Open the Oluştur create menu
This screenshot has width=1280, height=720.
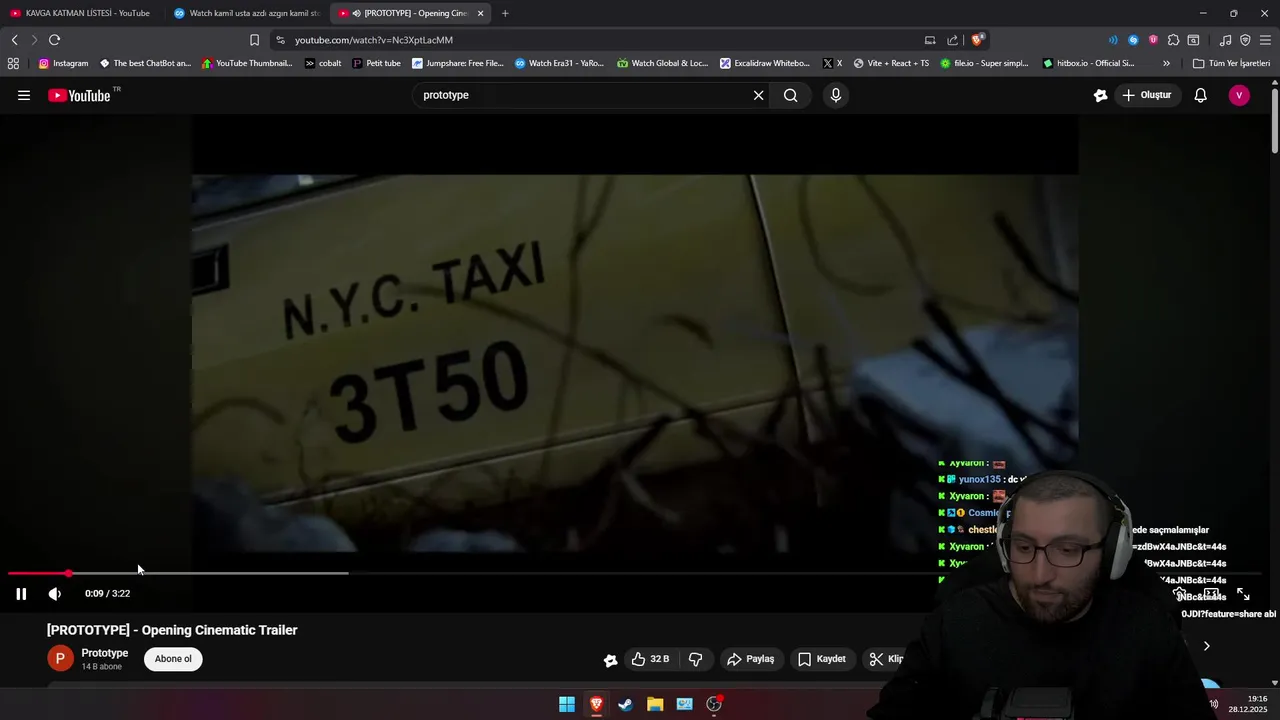click(1147, 95)
